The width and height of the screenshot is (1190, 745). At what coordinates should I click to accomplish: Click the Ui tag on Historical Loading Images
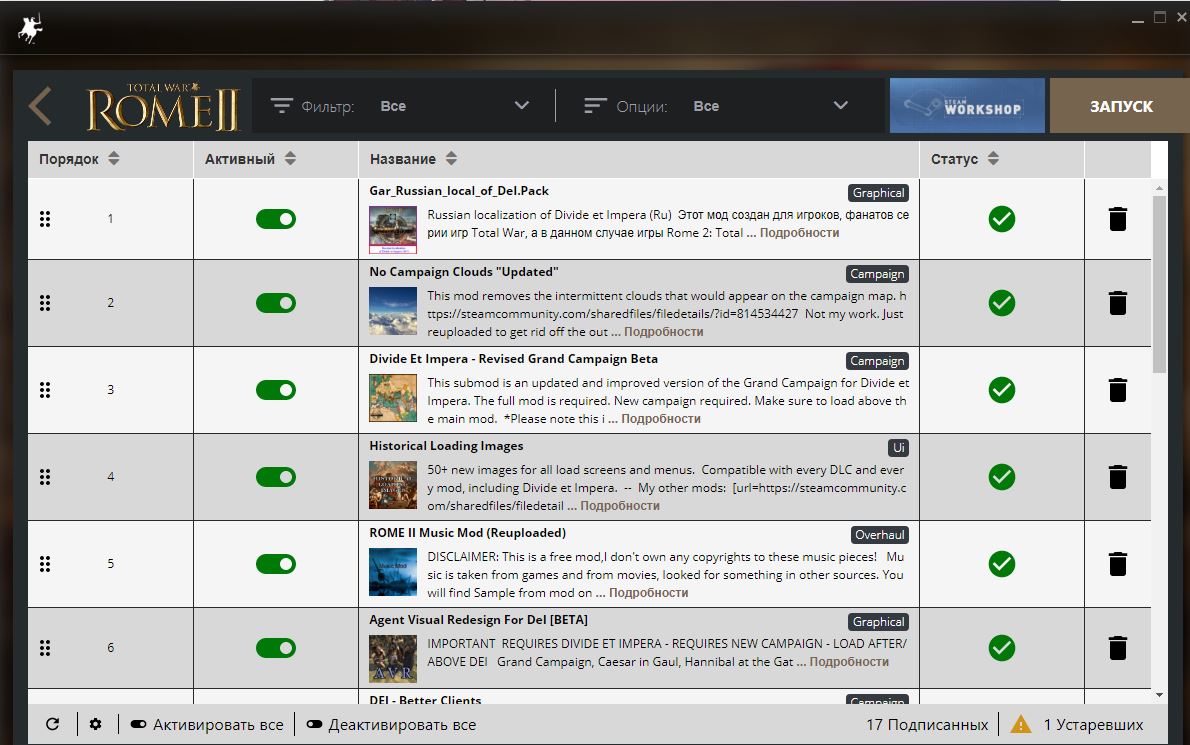coord(899,448)
